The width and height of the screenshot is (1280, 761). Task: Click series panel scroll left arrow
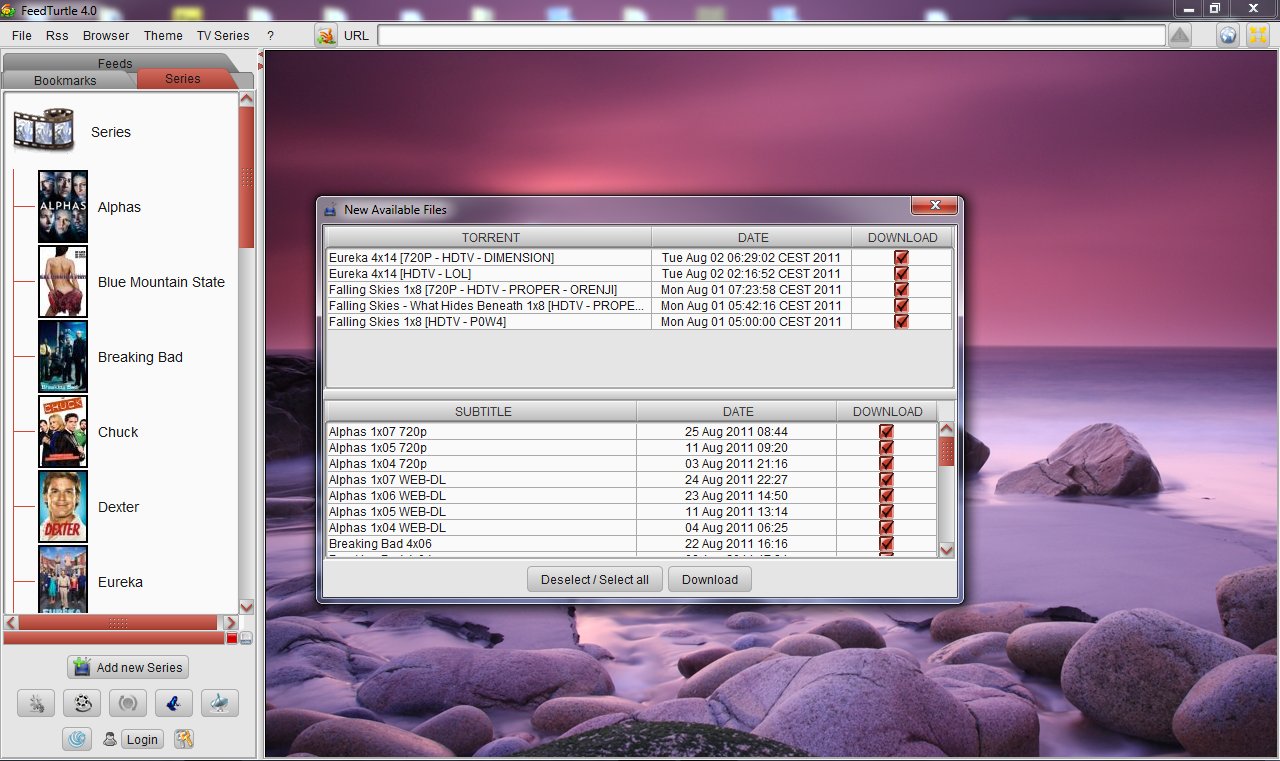(x=12, y=622)
